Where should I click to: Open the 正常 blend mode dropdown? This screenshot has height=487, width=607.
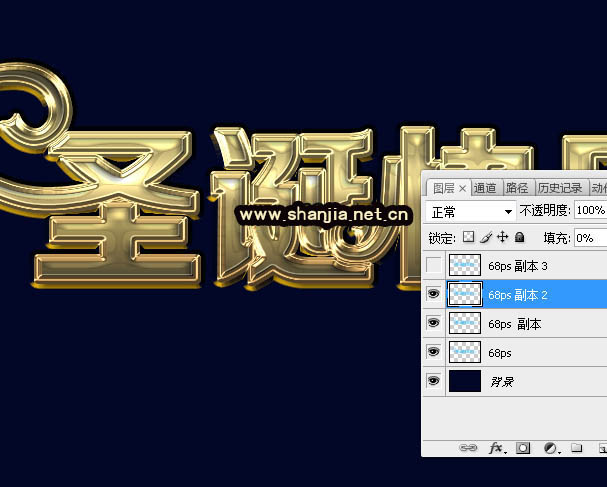coord(471,211)
